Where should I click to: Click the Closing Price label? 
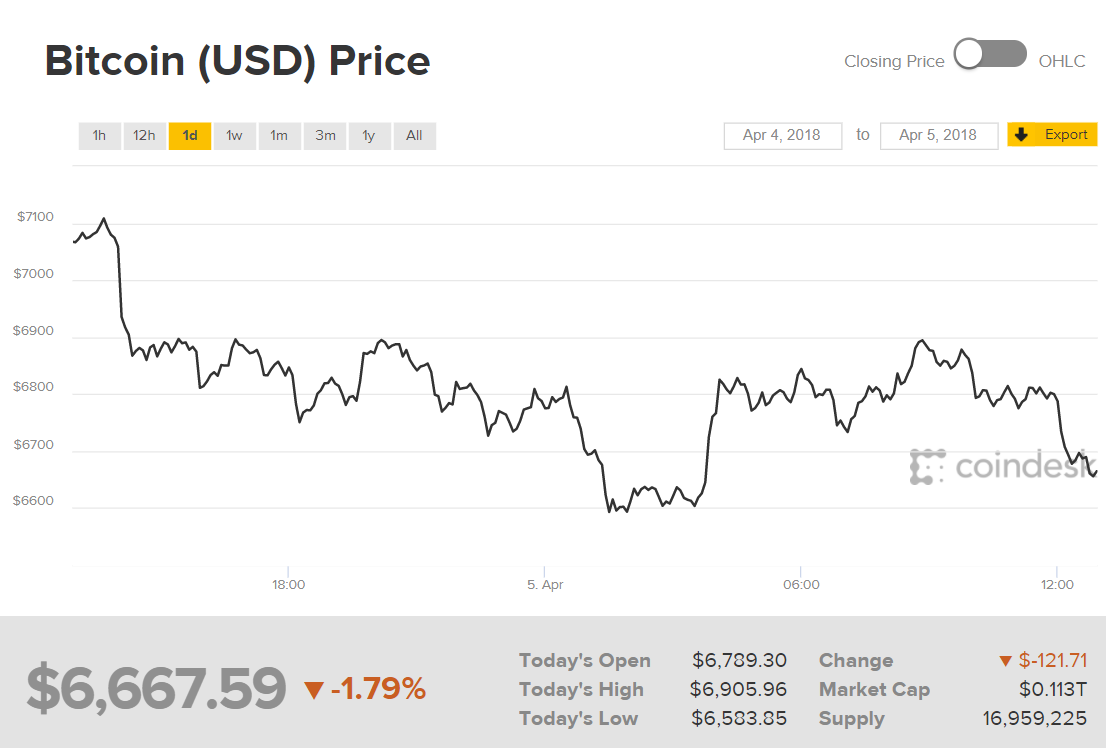click(x=894, y=62)
